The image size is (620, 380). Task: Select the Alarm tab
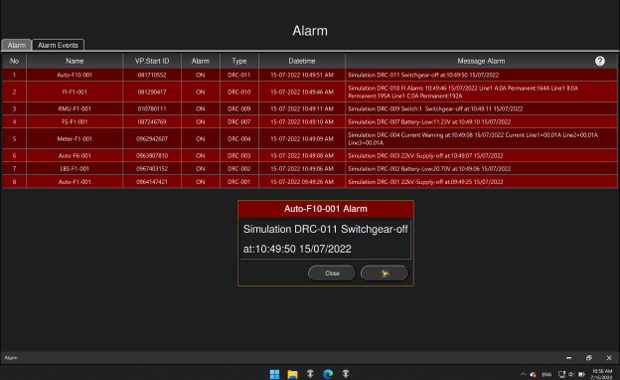pyautogui.click(x=17, y=45)
